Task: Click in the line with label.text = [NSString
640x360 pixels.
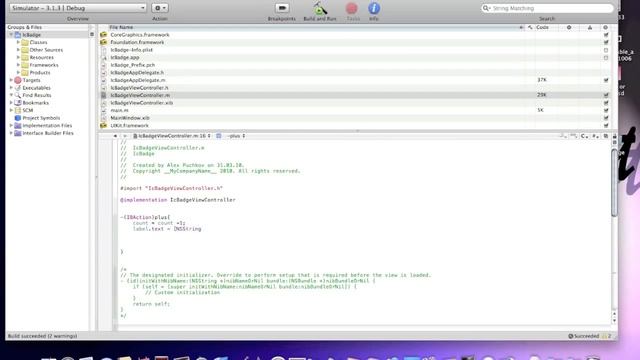Action: 167,229
